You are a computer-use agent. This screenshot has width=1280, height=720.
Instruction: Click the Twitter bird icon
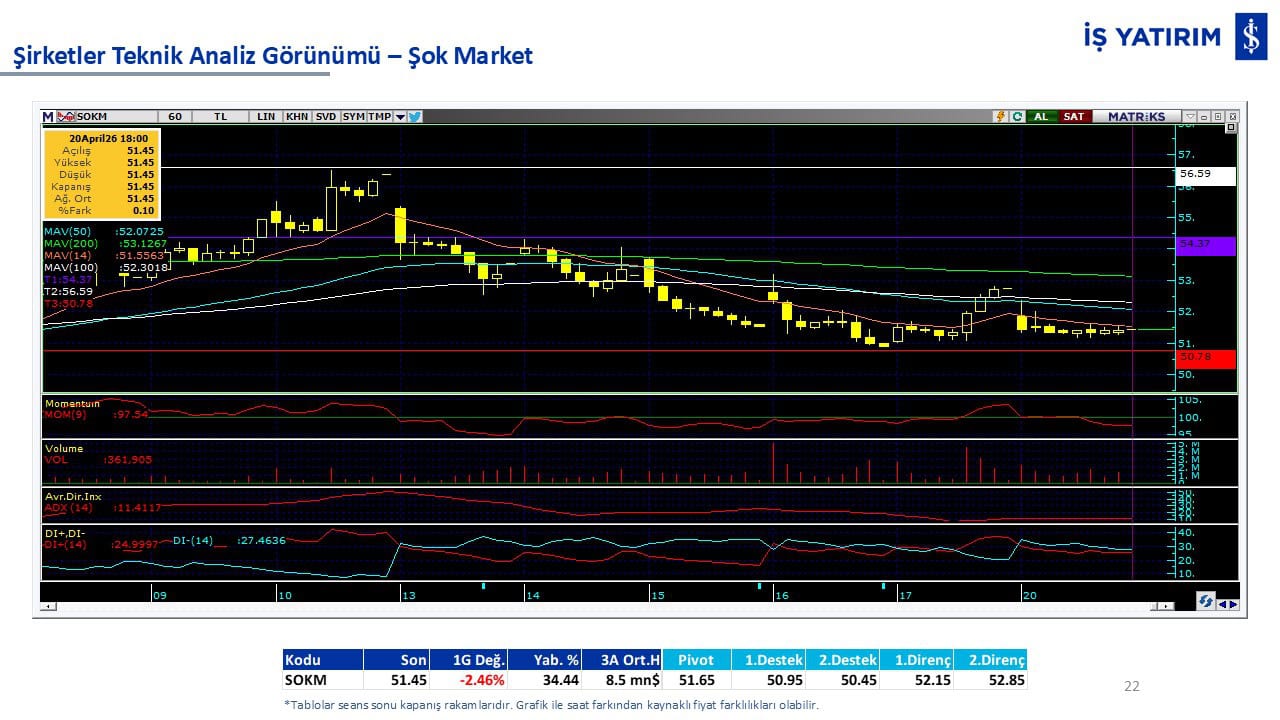(415, 116)
